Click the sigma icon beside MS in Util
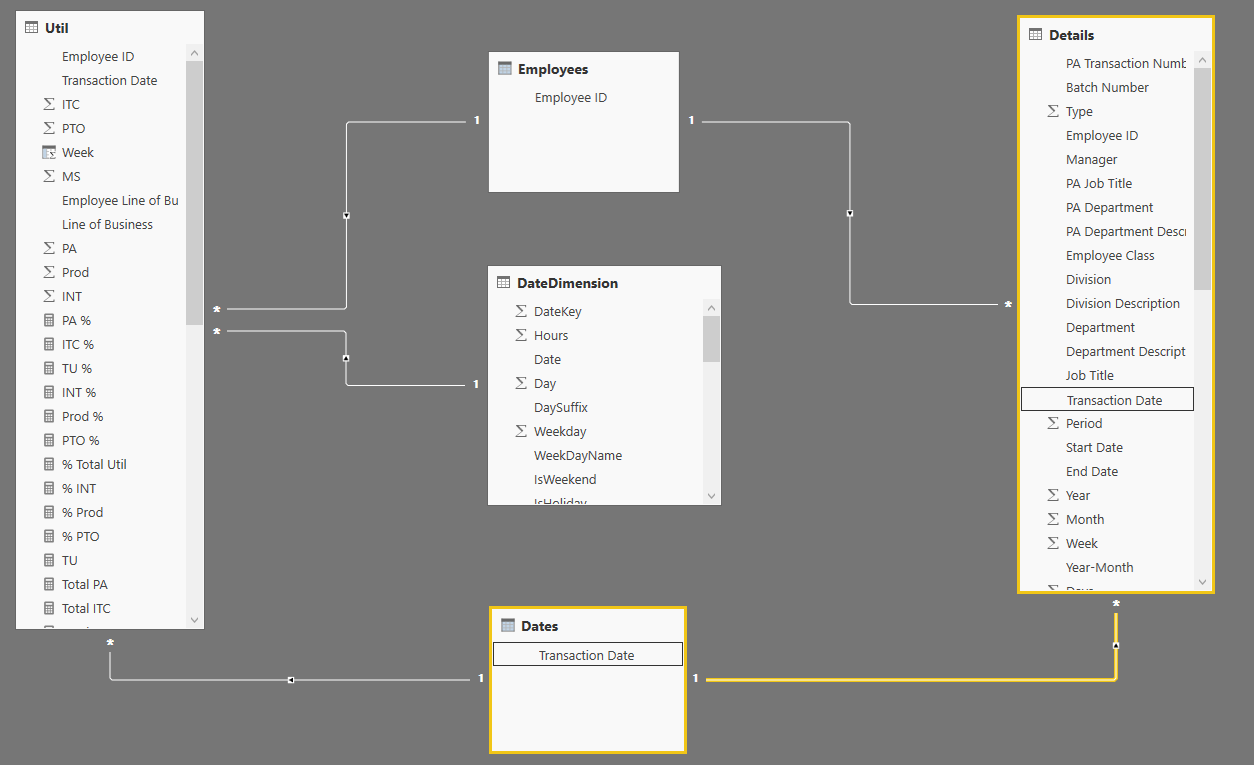 49,176
